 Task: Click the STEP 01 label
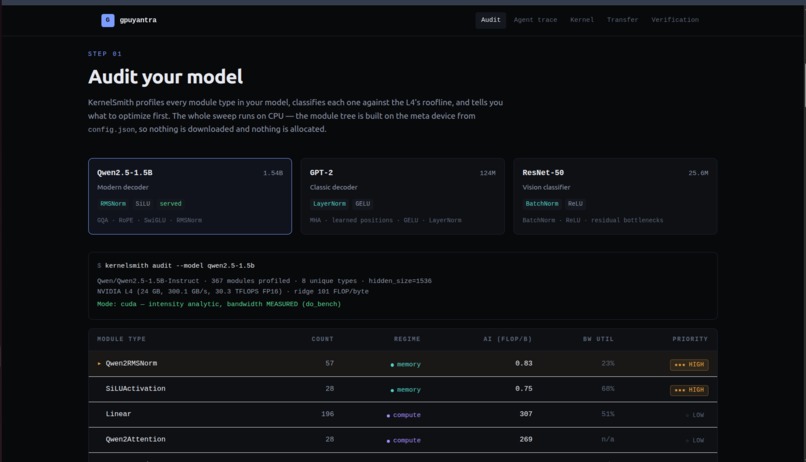(x=105, y=54)
